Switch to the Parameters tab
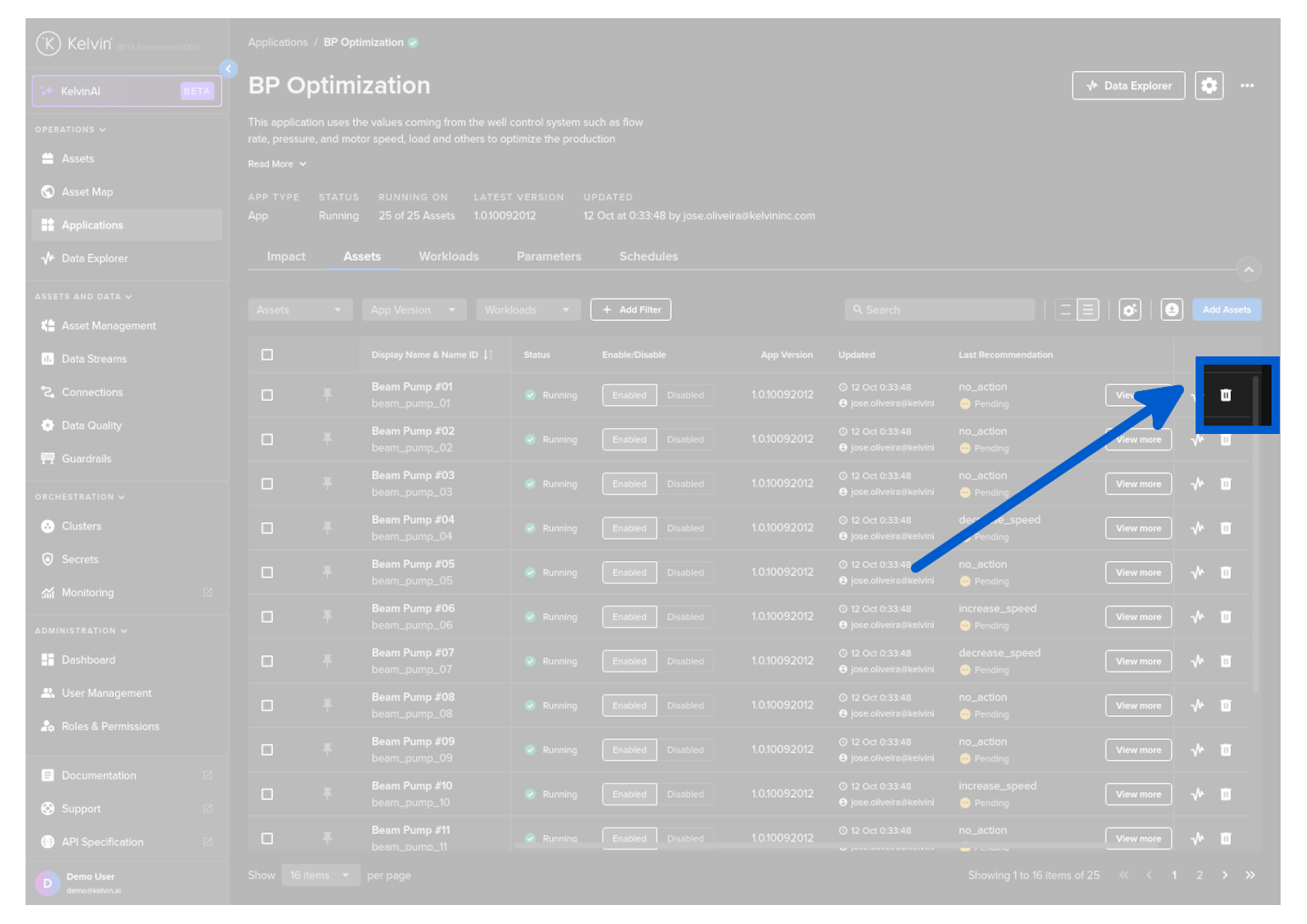 [x=549, y=257]
